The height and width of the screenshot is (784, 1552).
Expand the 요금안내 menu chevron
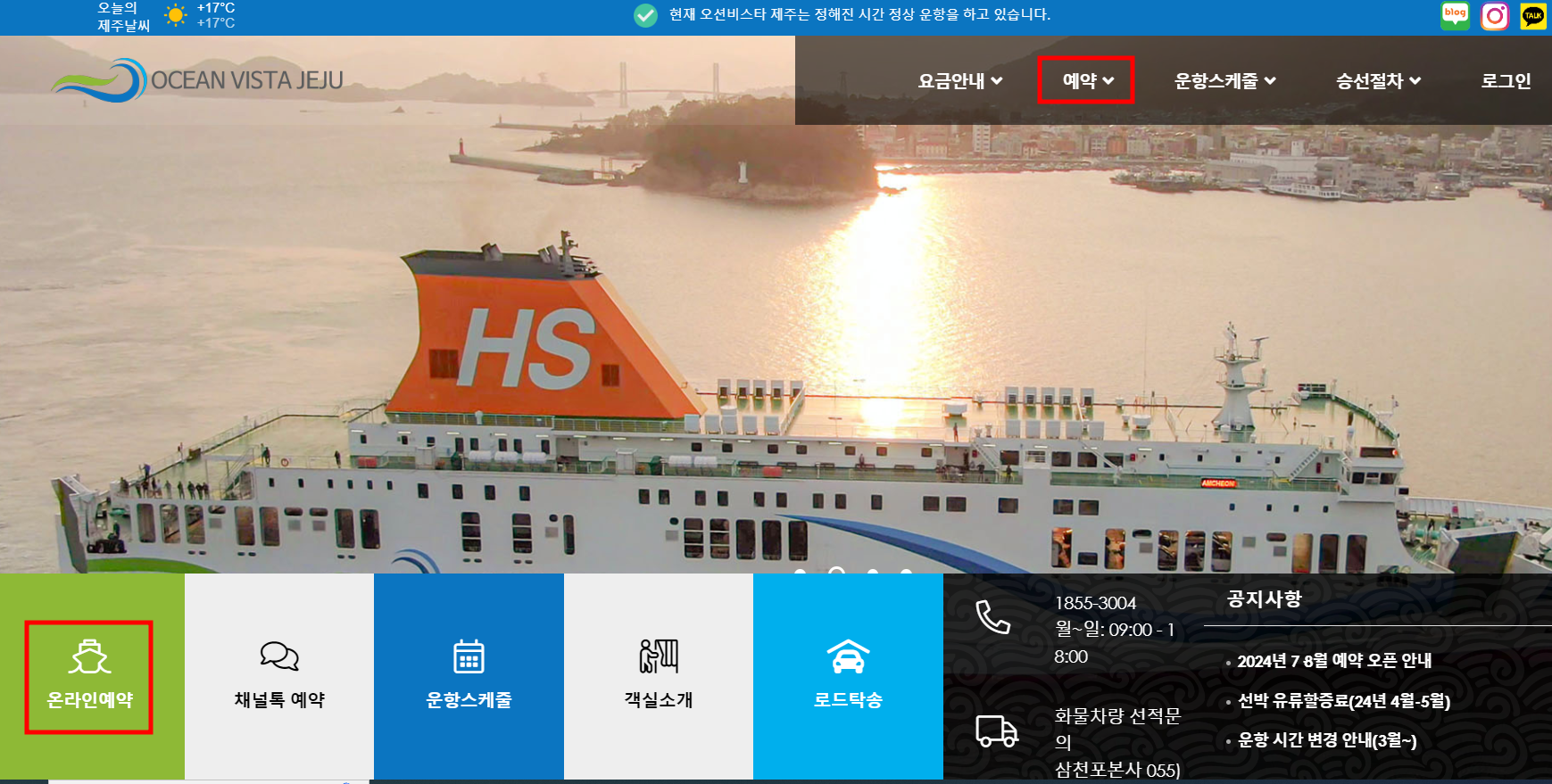click(997, 81)
